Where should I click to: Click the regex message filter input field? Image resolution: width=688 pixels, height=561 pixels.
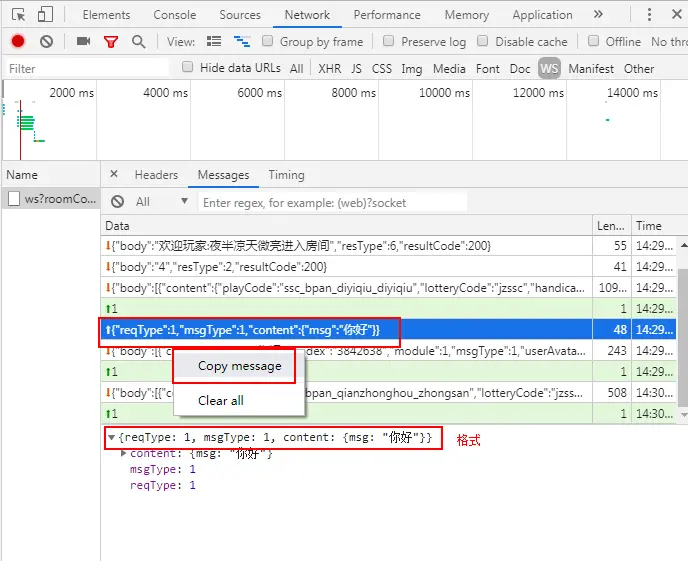click(333, 203)
